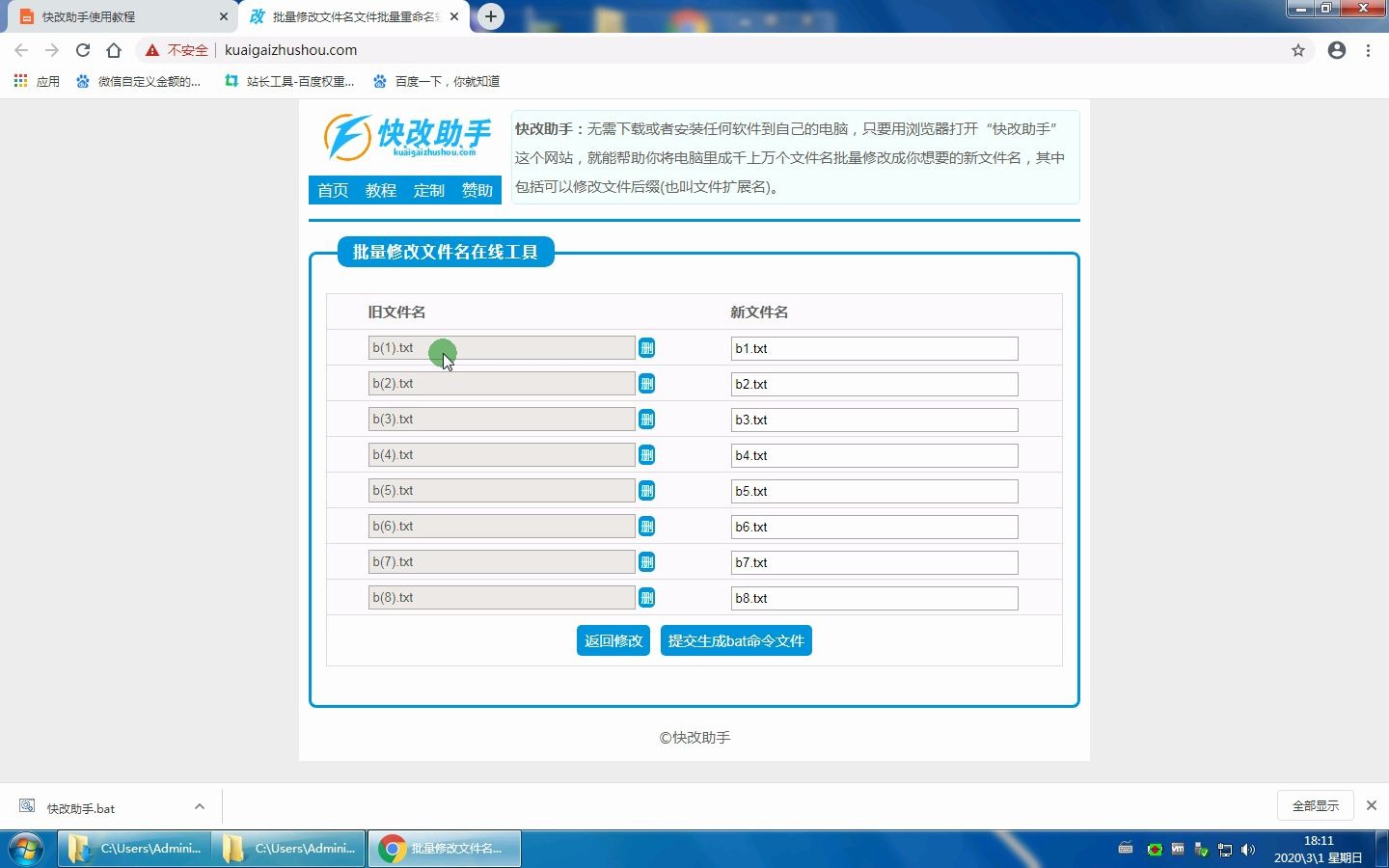Viewport: 1389px width, 868px height.
Task: Click the delete icon beside b(1).txt
Action: click(646, 348)
